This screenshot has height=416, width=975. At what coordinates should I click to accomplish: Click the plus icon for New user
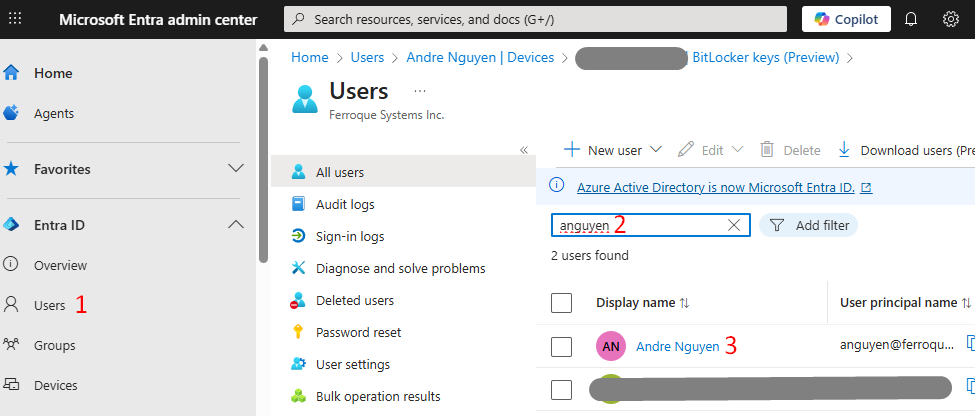pos(571,150)
